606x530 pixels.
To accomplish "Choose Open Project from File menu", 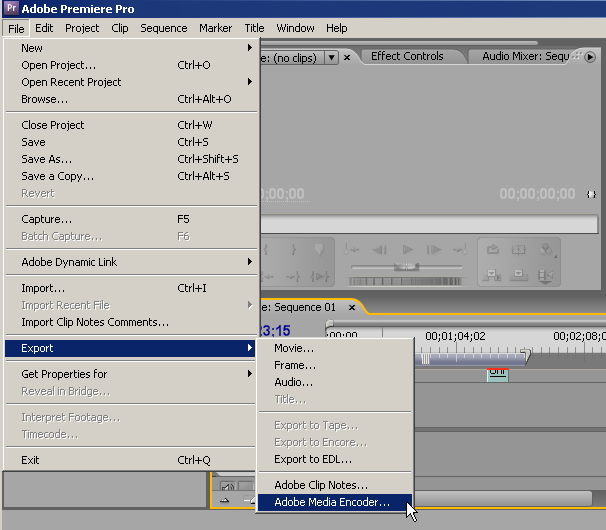I will click(x=131, y=65).
